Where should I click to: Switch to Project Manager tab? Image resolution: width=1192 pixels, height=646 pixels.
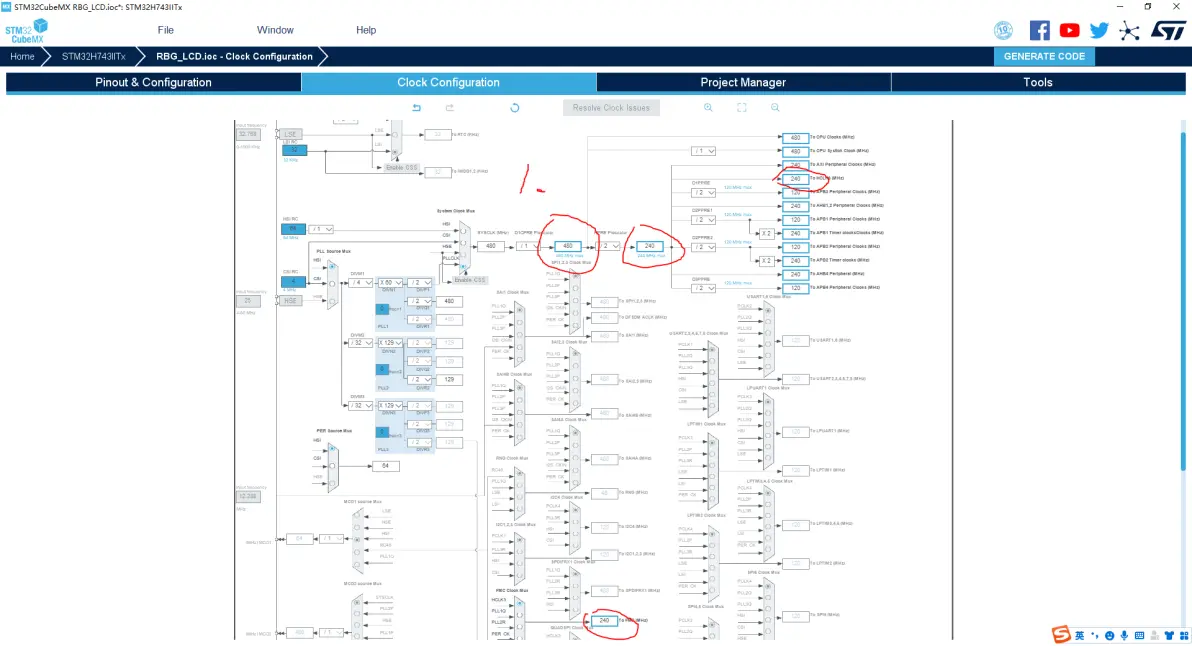tap(743, 82)
